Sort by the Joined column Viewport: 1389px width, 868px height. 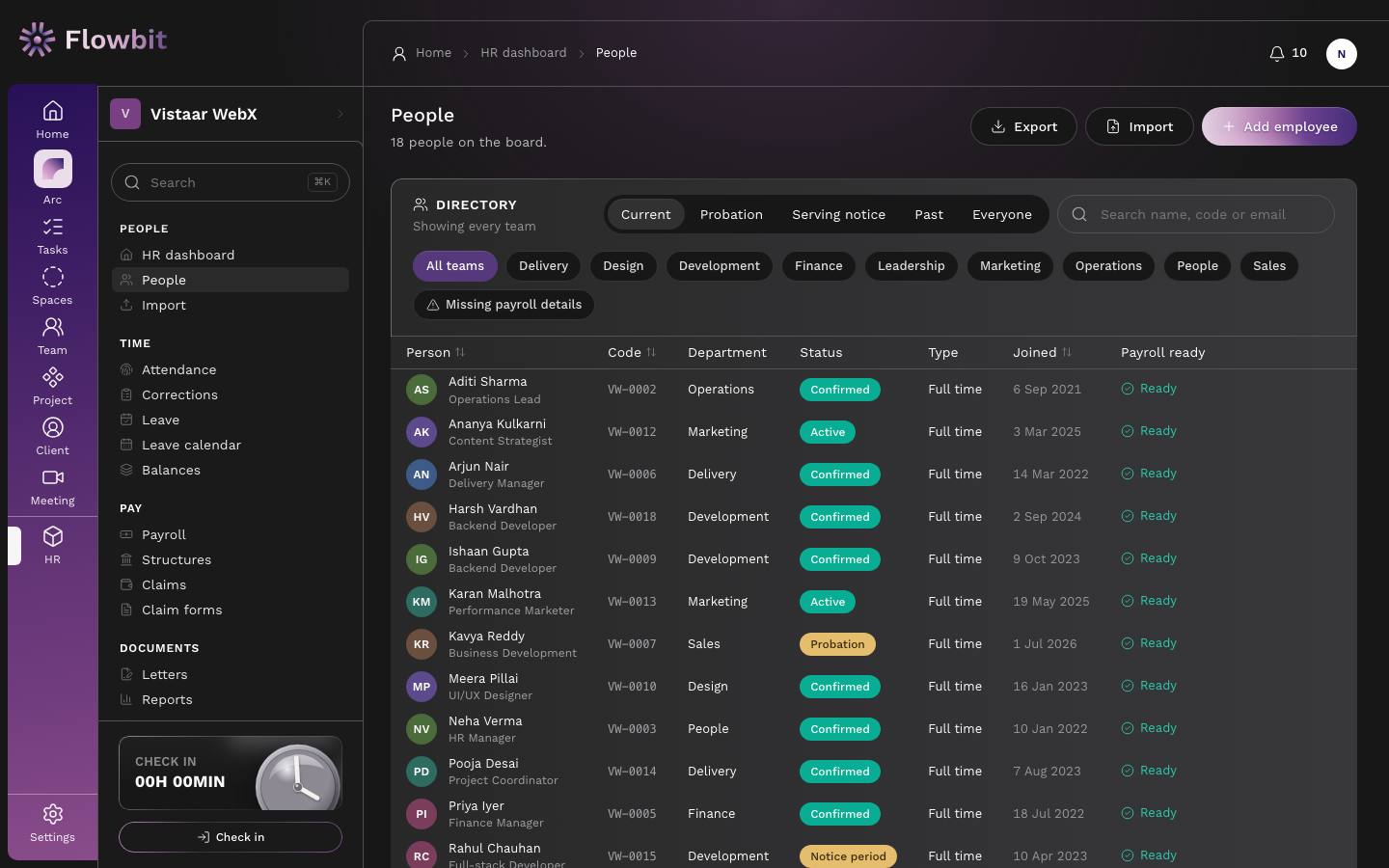[x=1042, y=352]
